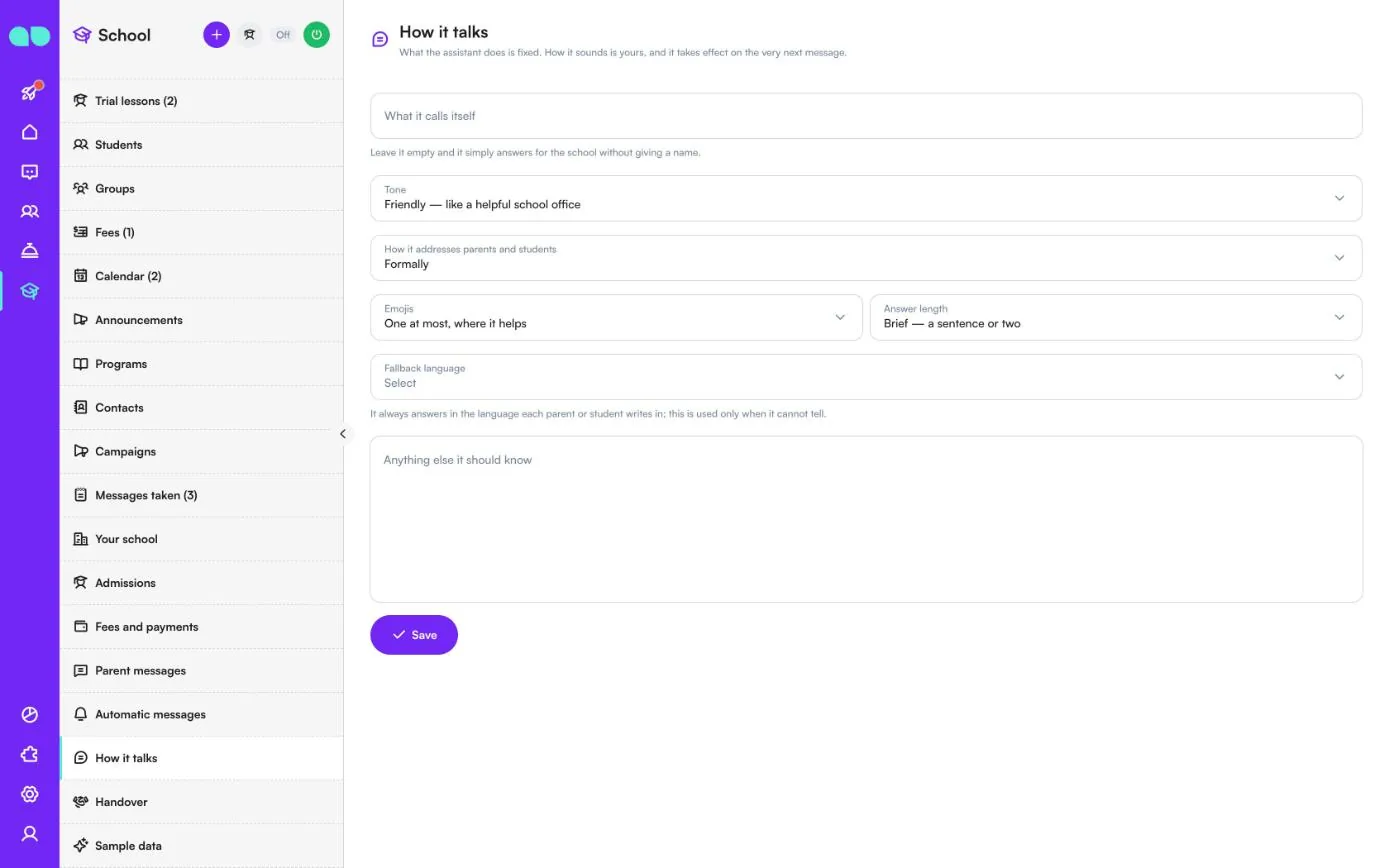This screenshot has height=868, width=1389.
Task: Open the puzzle piece icon in the left rail
Action: 30,754
